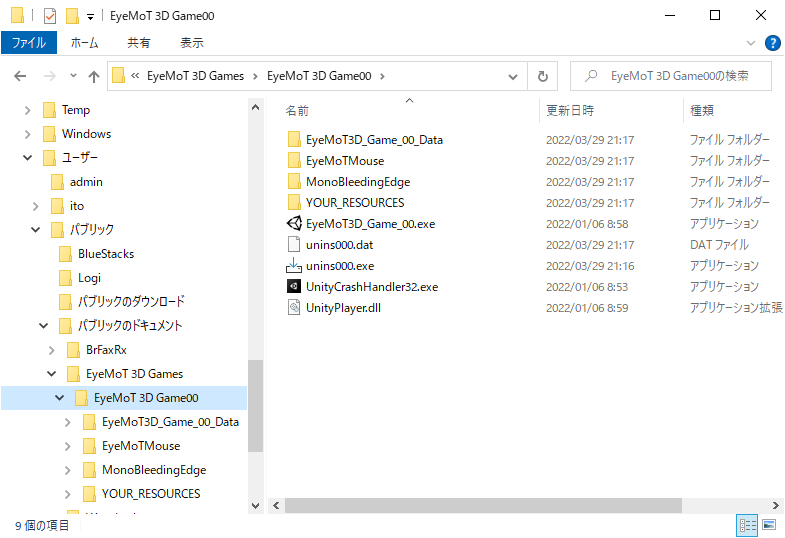Expand the ito folder in tree
Image resolution: width=785 pixels, height=538 pixels.
coord(35,206)
